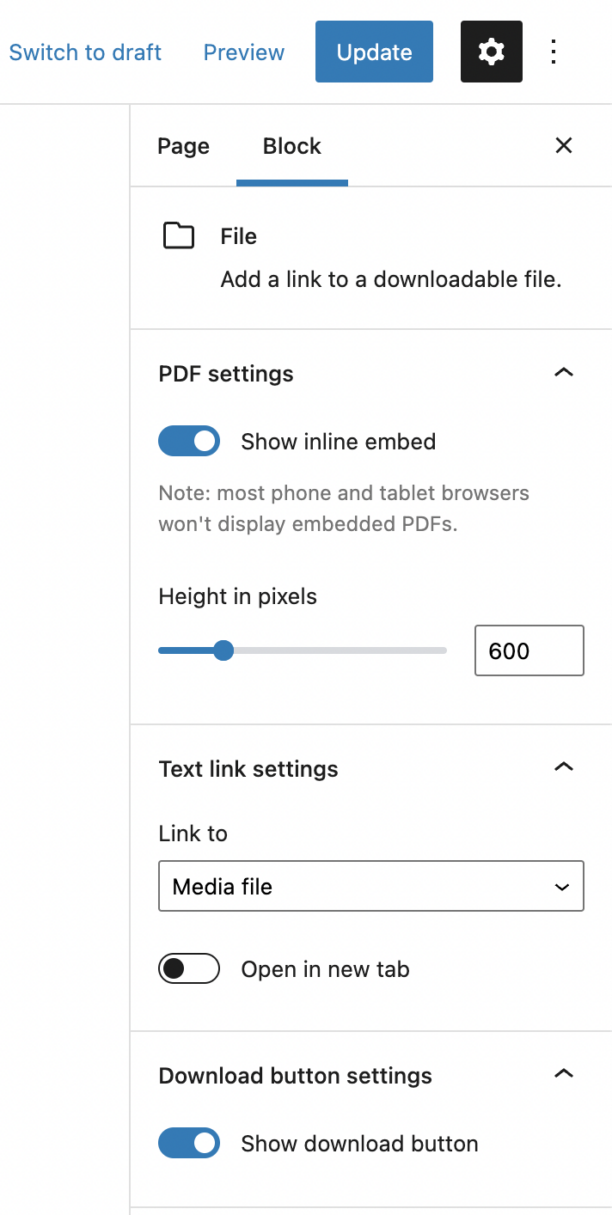Click the height value input field

[x=529, y=651]
